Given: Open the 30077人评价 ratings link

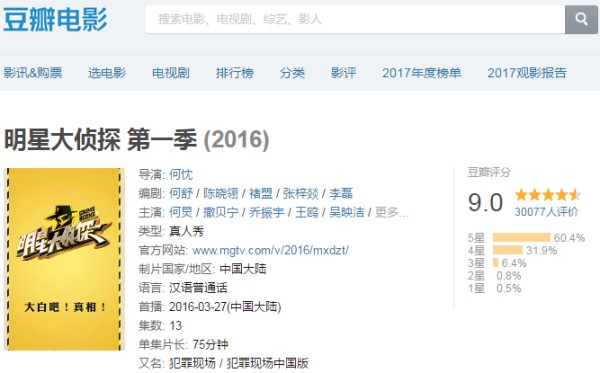Looking at the screenshot, I should (x=546, y=212).
